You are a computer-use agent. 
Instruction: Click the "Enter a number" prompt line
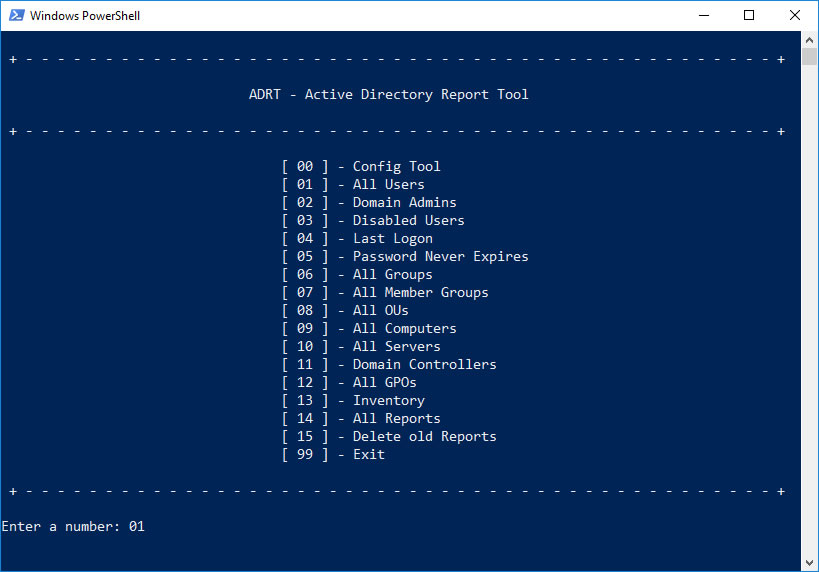coord(73,526)
